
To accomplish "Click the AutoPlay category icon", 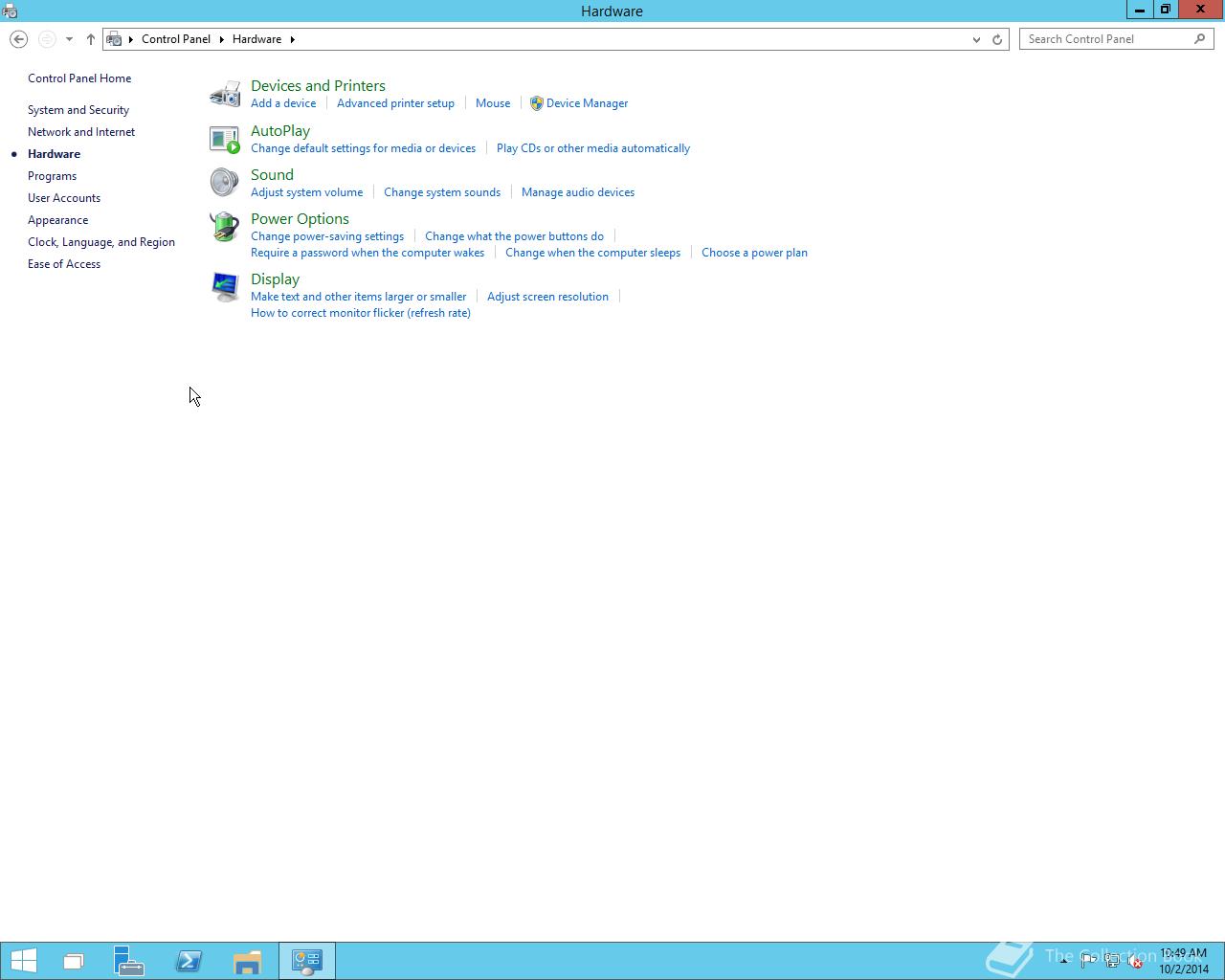I will (x=225, y=139).
